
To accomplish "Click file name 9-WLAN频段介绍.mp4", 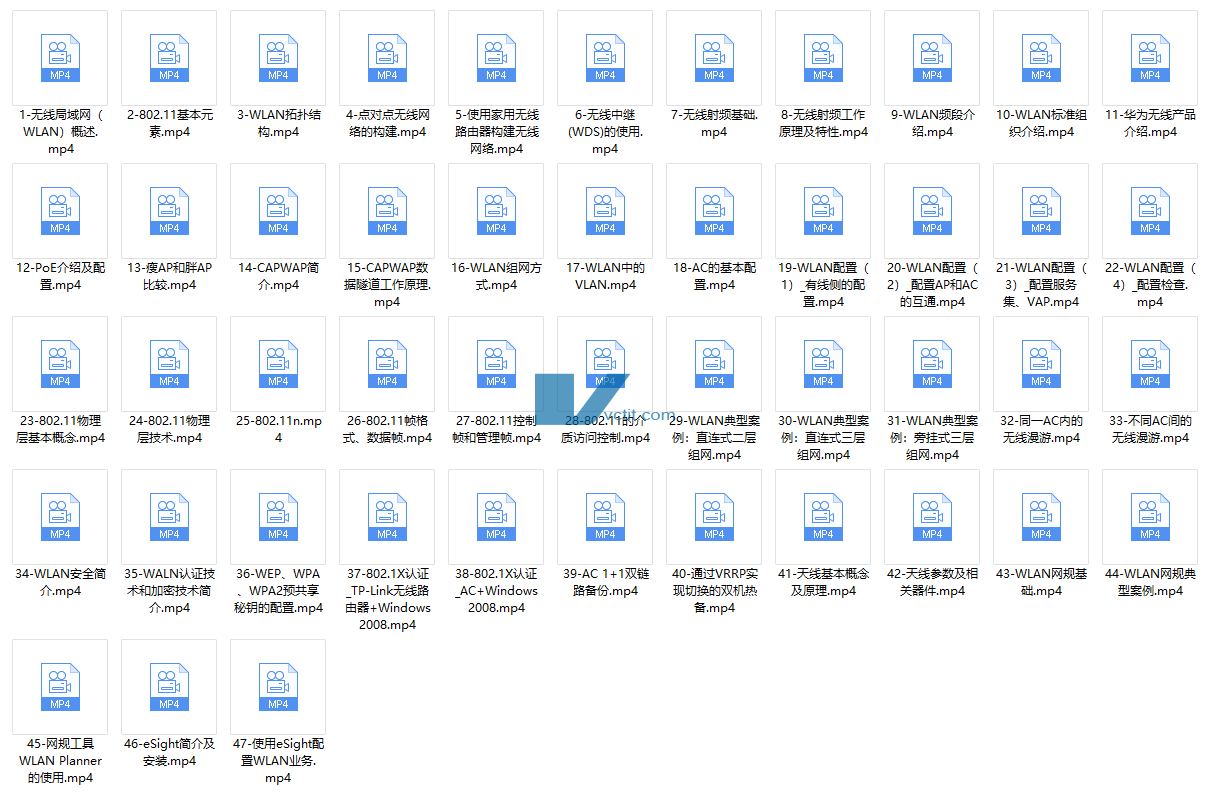I will [932, 123].
